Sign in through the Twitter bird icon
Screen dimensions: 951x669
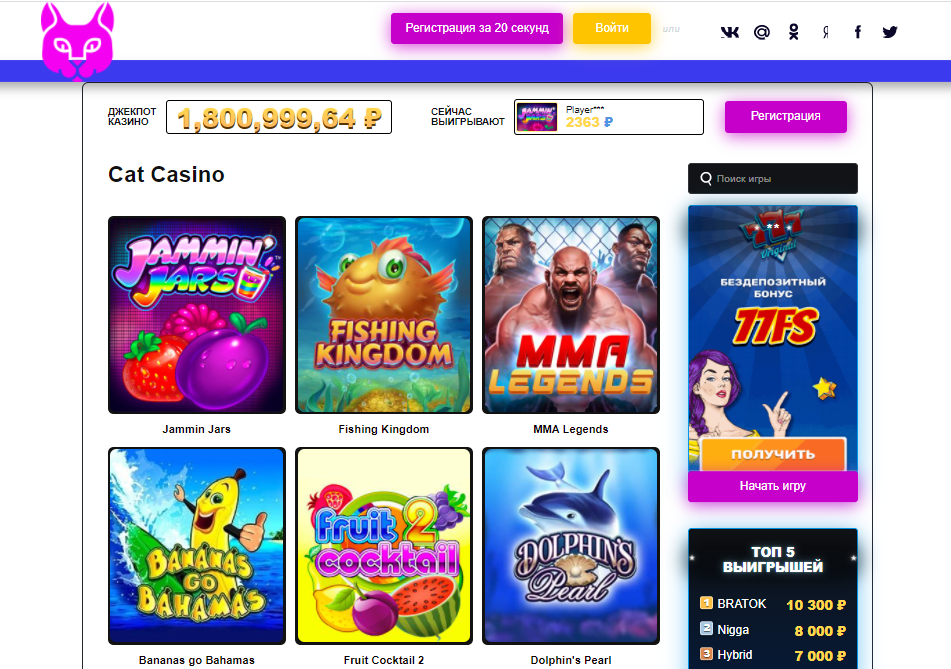(890, 32)
